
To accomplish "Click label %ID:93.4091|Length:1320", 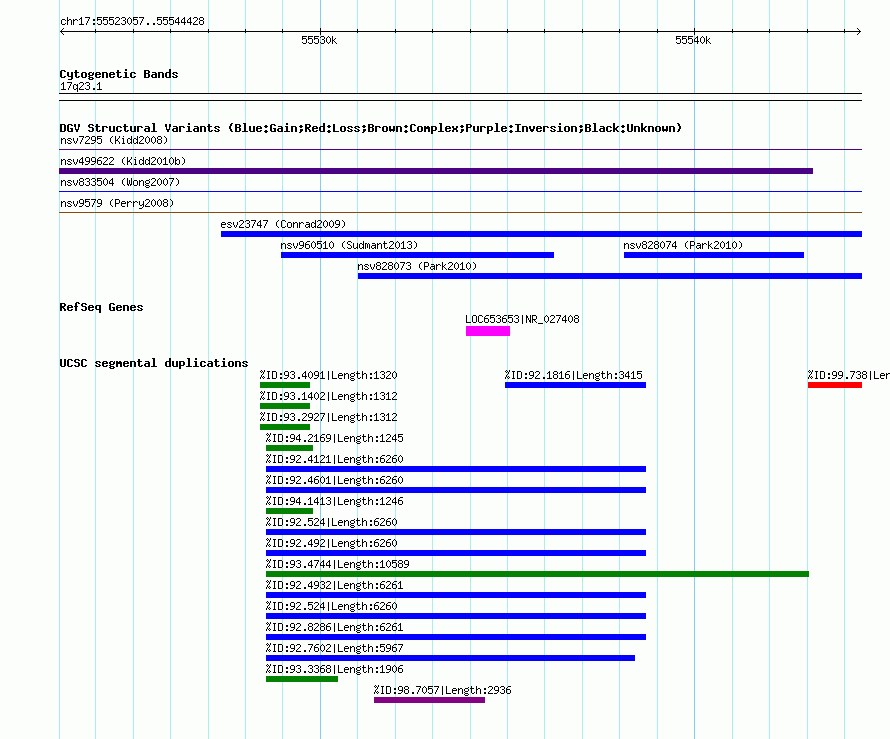I will [329, 375].
